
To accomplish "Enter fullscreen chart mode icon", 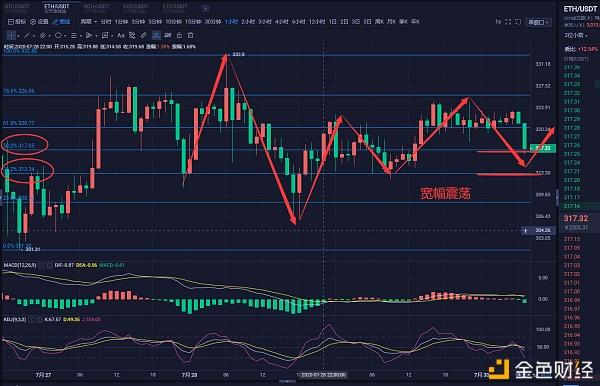I will coord(508,22).
